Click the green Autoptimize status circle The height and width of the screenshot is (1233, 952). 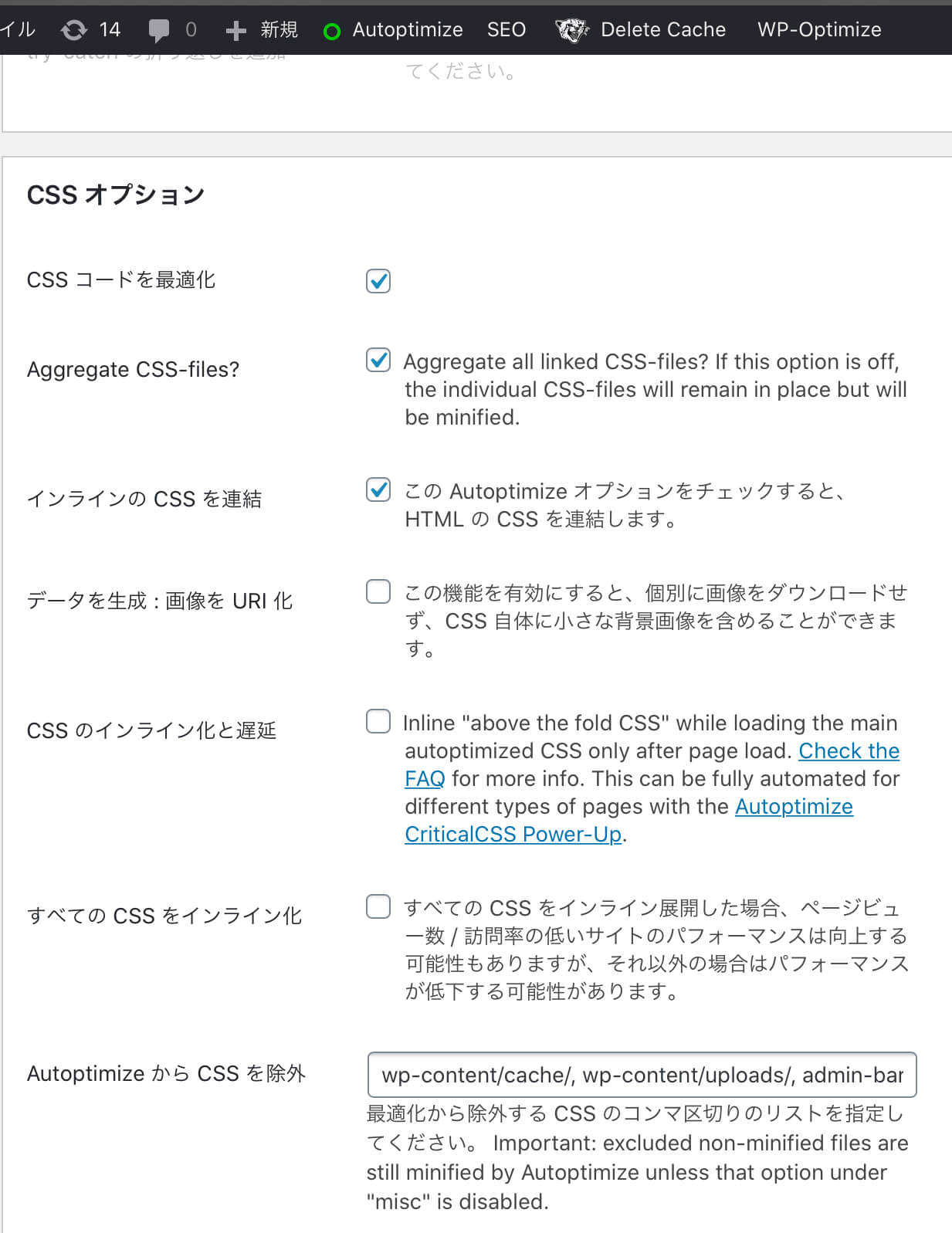click(332, 31)
